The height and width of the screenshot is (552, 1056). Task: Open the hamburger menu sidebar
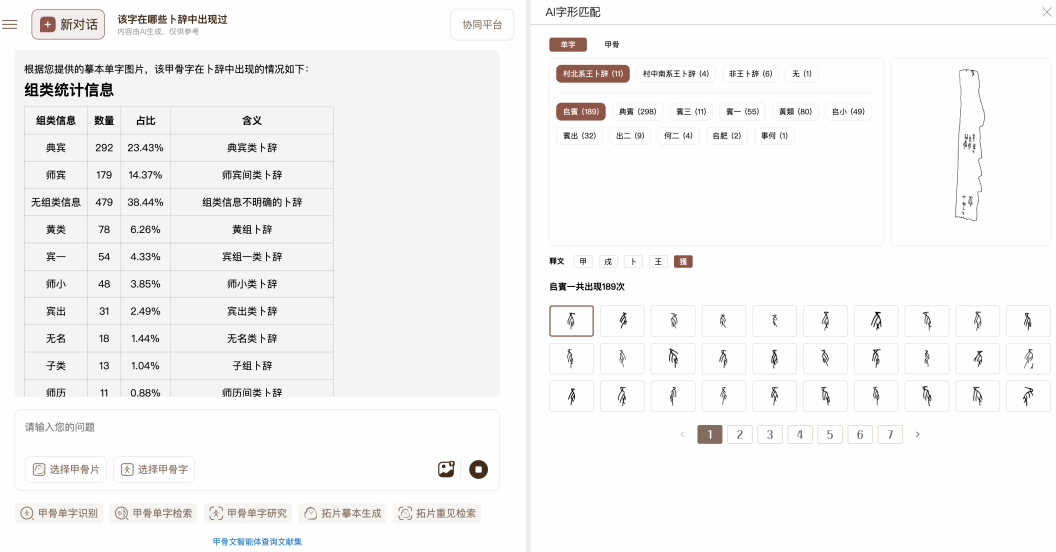point(10,24)
